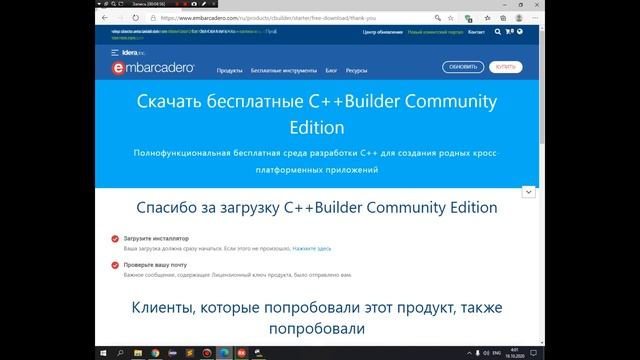Expand the chevron dropdown below blue banner
Screen dimensions: 640x360
pyautogui.click(x=529, y=192)
